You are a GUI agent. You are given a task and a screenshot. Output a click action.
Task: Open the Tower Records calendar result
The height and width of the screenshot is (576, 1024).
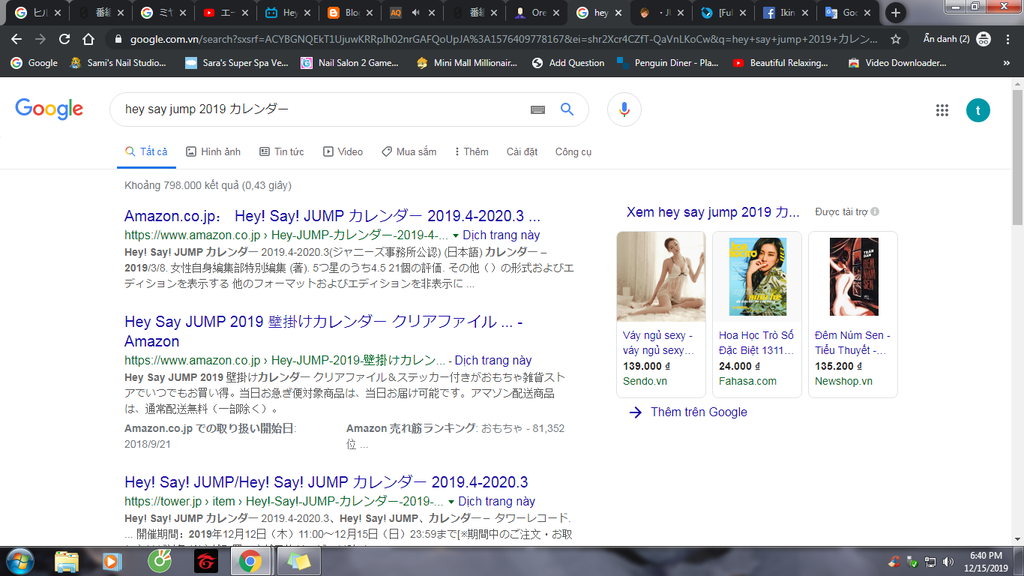[x=326, y=482]
